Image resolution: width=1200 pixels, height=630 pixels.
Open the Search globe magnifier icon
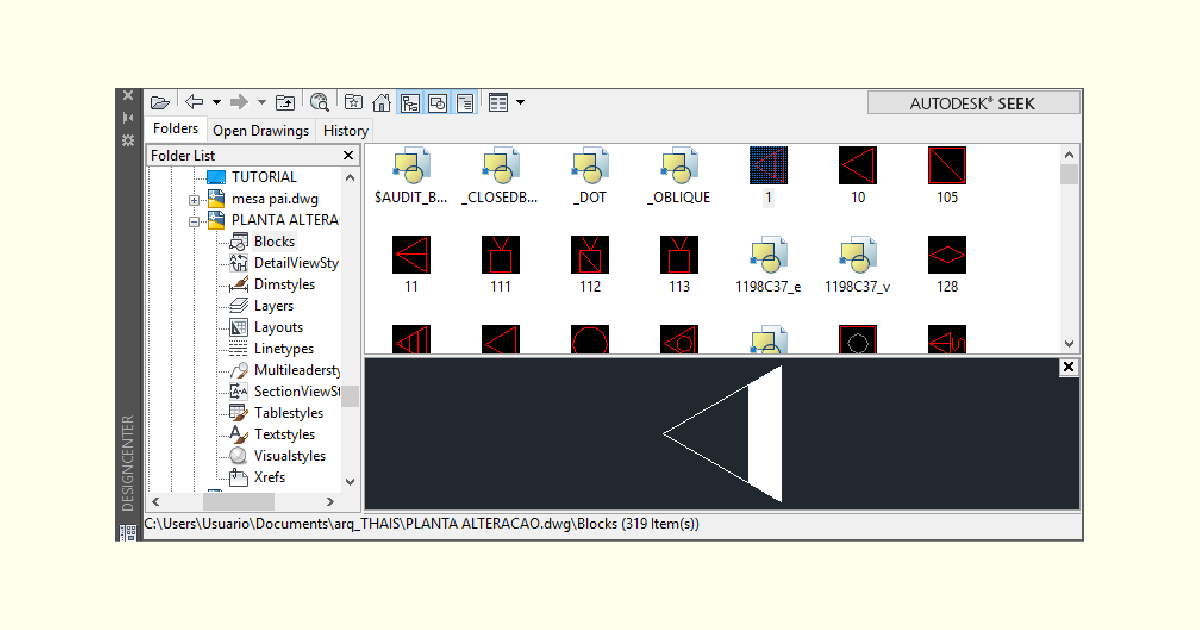tap(319, 102)
